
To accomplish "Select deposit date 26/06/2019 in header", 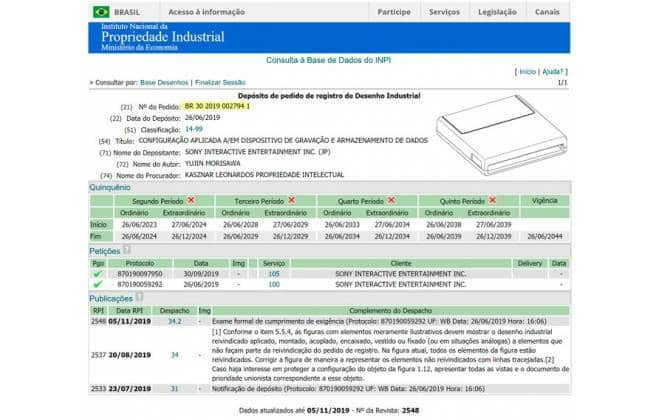I will pos(202,117).
